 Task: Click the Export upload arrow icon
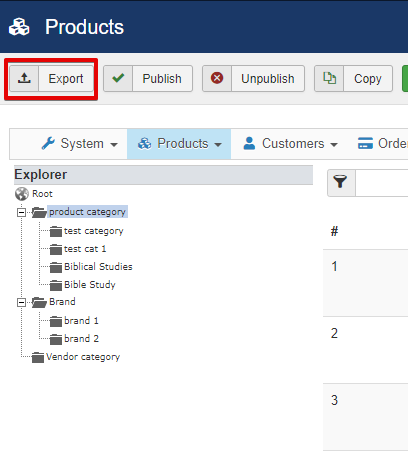point(24,78)
